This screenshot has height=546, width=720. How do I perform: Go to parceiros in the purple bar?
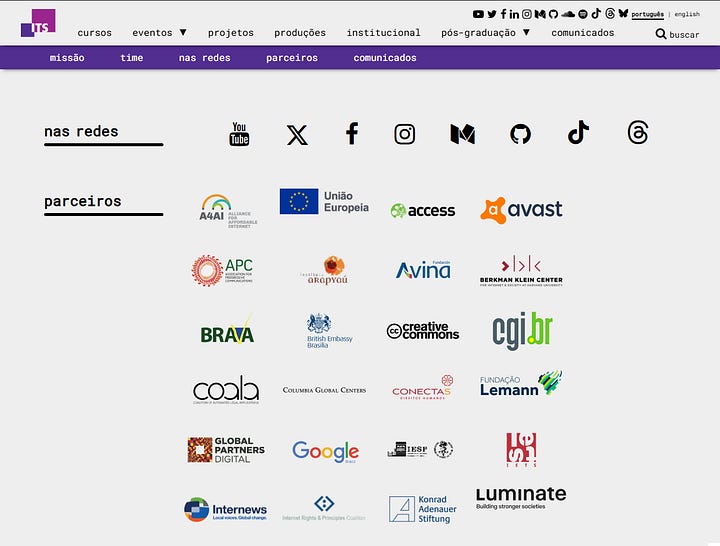pos(292,57)
